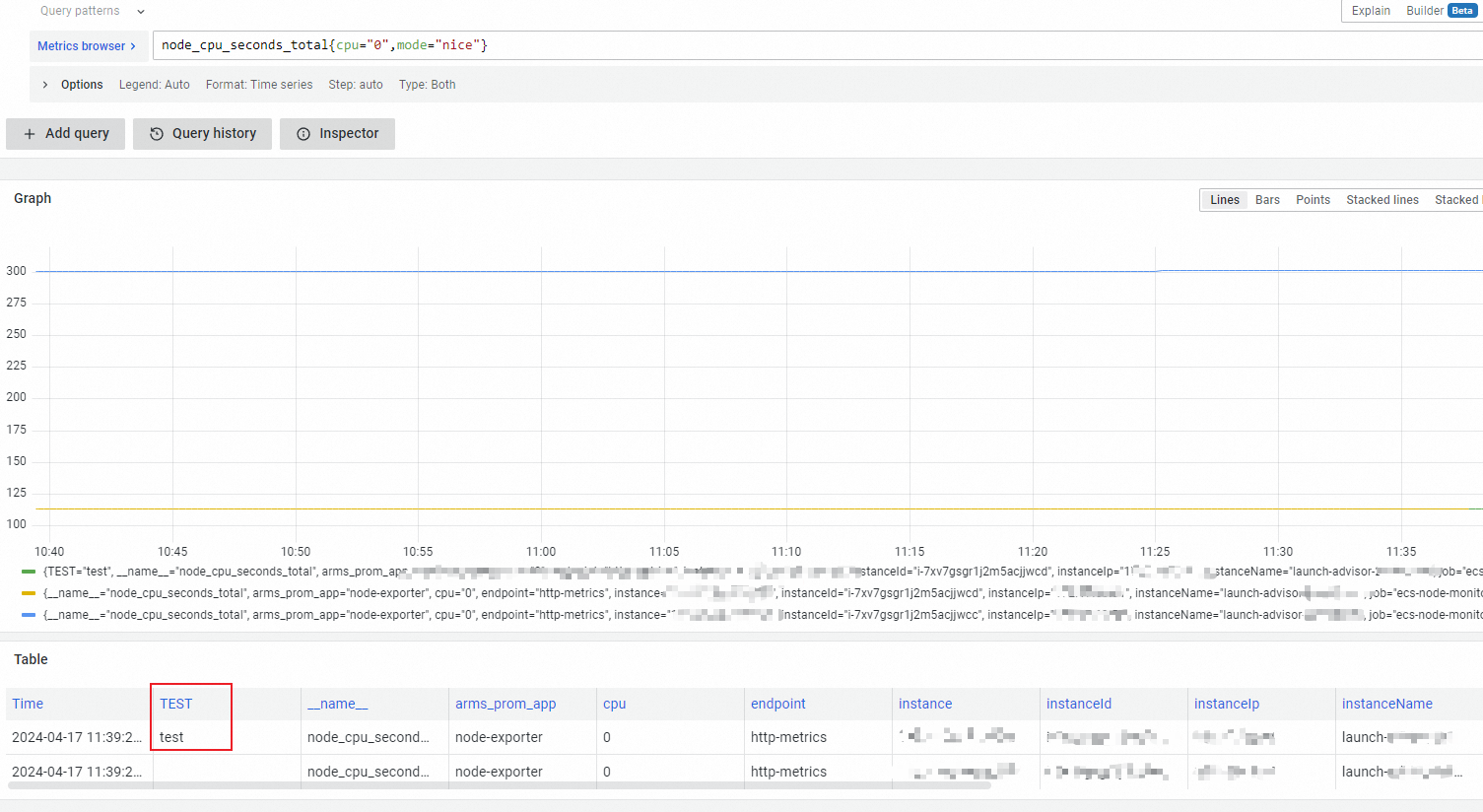1483x812 pixels.
Task: Click the Beta badge next to Builder
Action: coord(1462,11)
